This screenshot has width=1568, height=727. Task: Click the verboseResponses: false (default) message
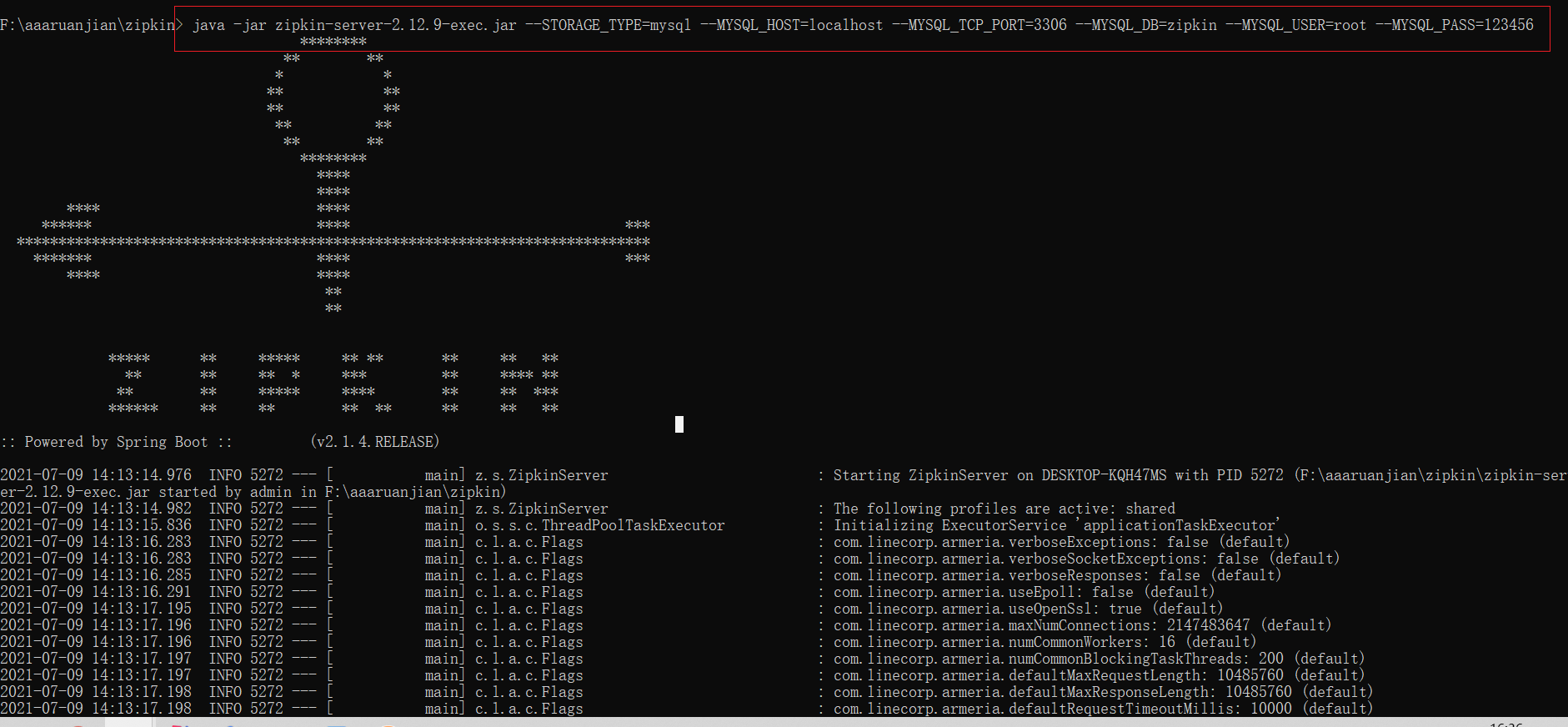[x=1058, y=575]
